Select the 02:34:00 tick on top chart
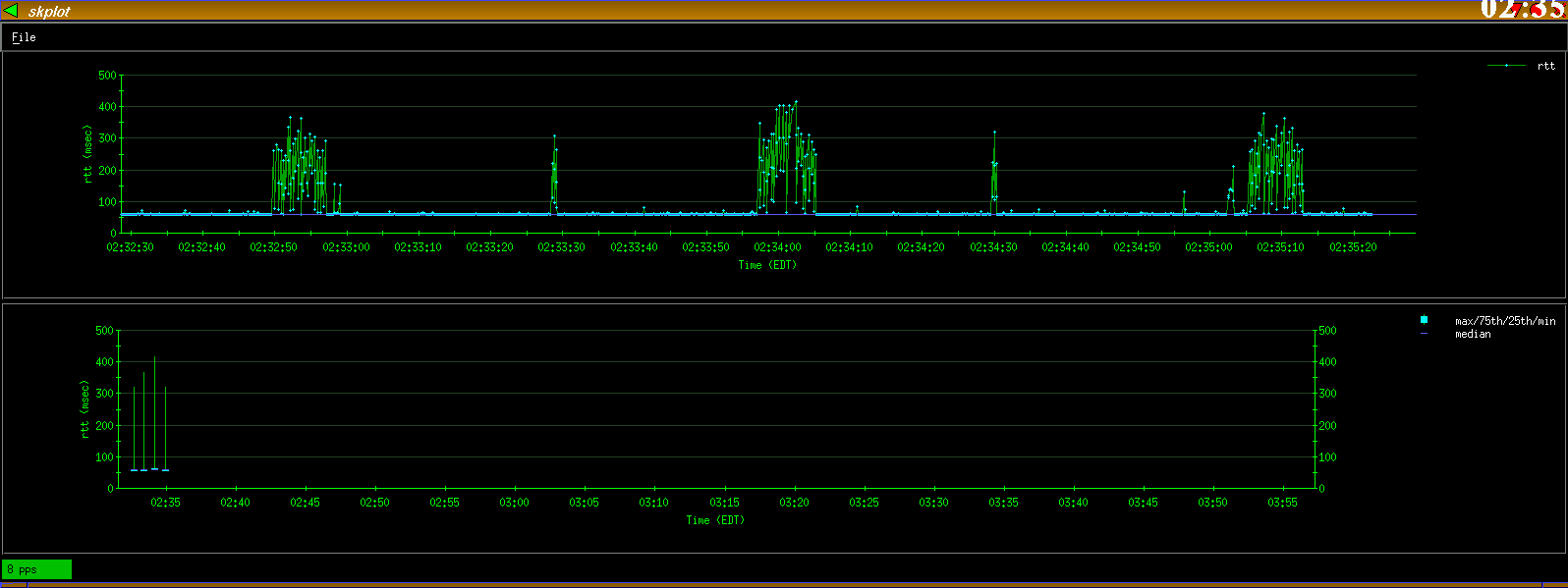Viewport: 1568px width, 588px height. tap(777, 247)
